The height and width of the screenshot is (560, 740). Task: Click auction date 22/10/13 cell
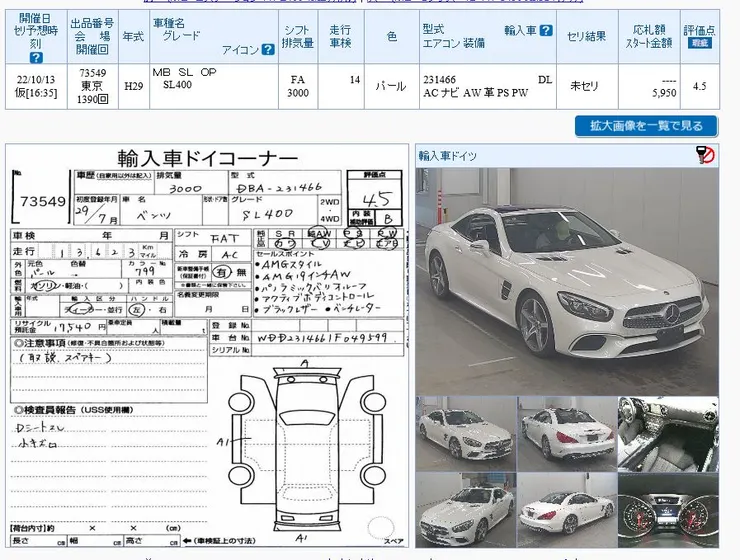click(36, 79)
